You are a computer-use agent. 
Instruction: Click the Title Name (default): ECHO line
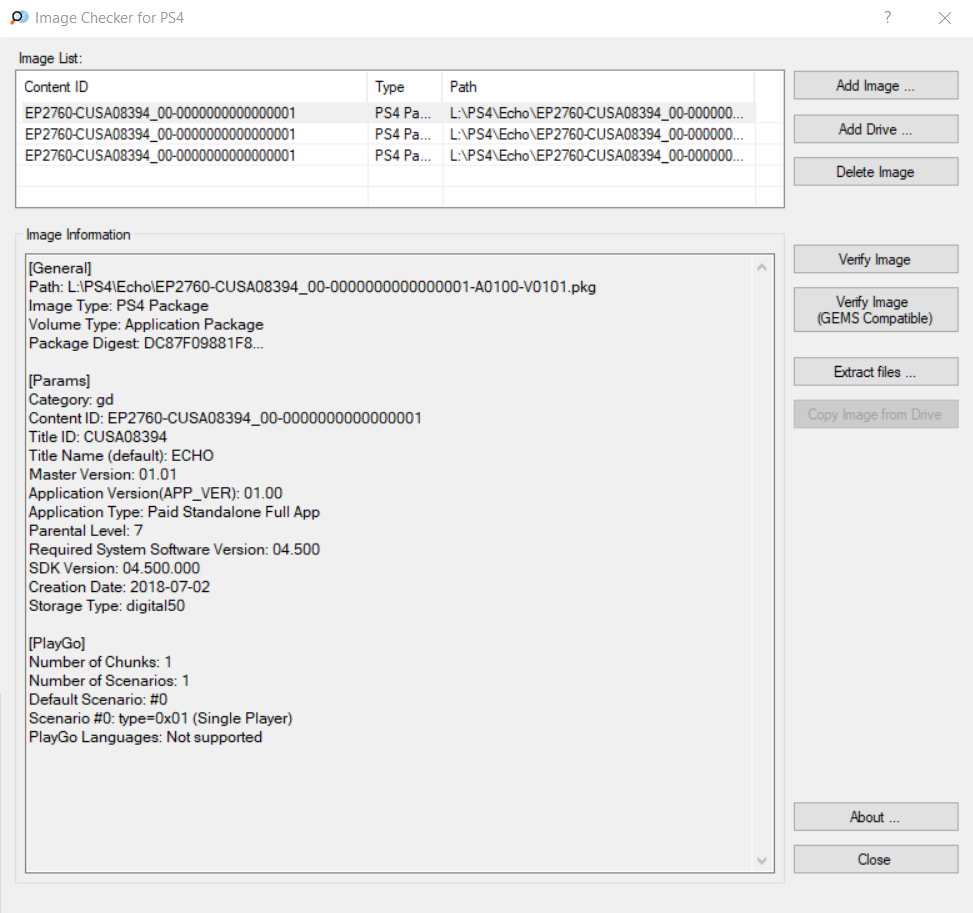tap(121, 456)
